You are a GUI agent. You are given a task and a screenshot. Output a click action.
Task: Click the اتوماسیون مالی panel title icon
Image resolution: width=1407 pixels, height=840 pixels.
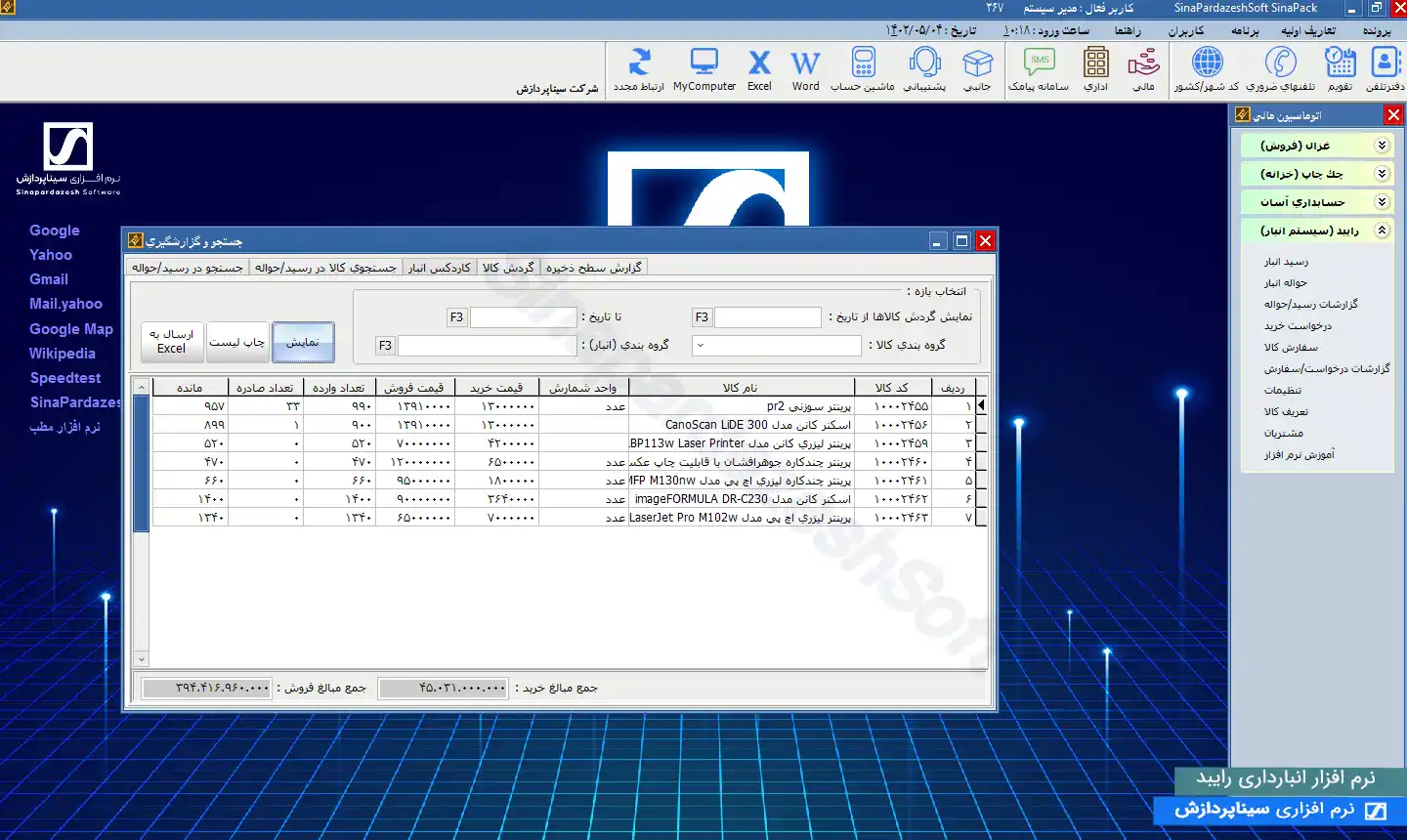tap(1242, 115)
